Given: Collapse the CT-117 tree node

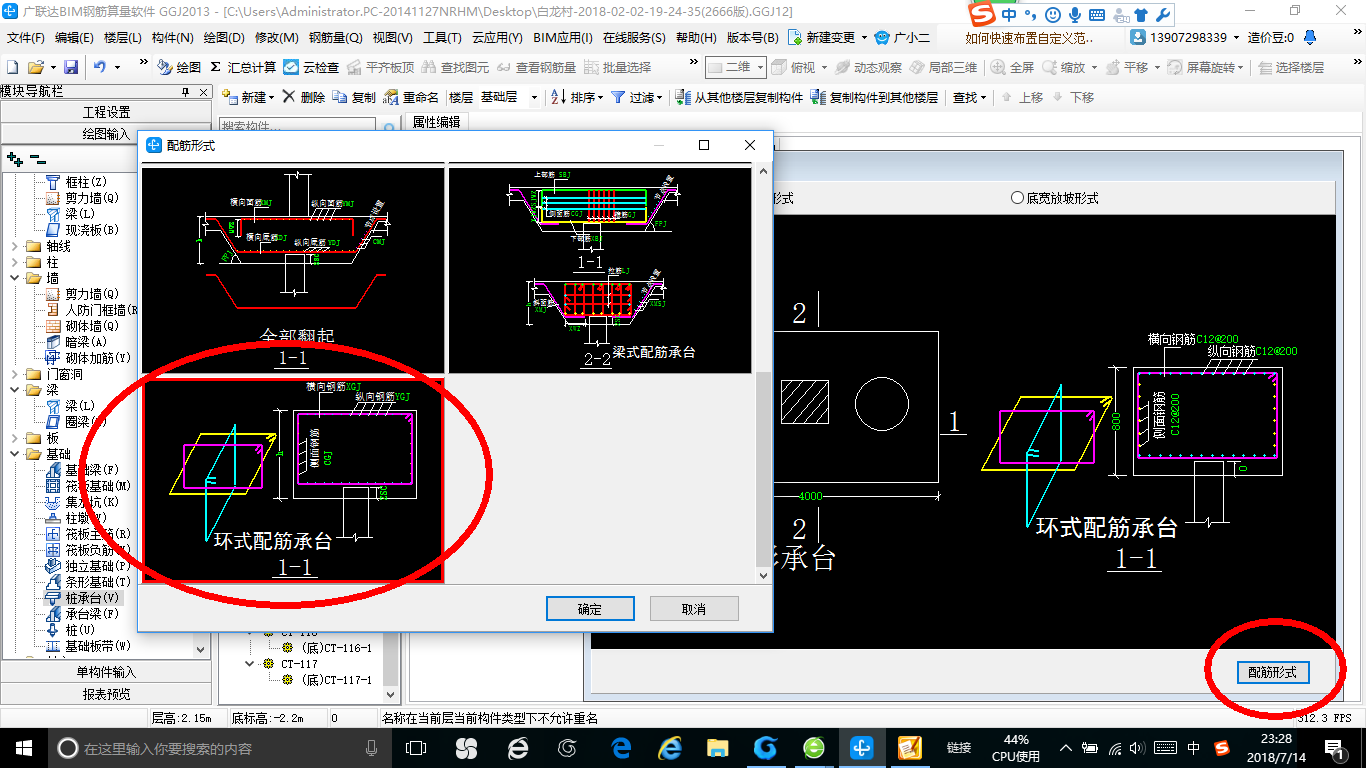Looking at the screenshot, I should pos(250,663).
